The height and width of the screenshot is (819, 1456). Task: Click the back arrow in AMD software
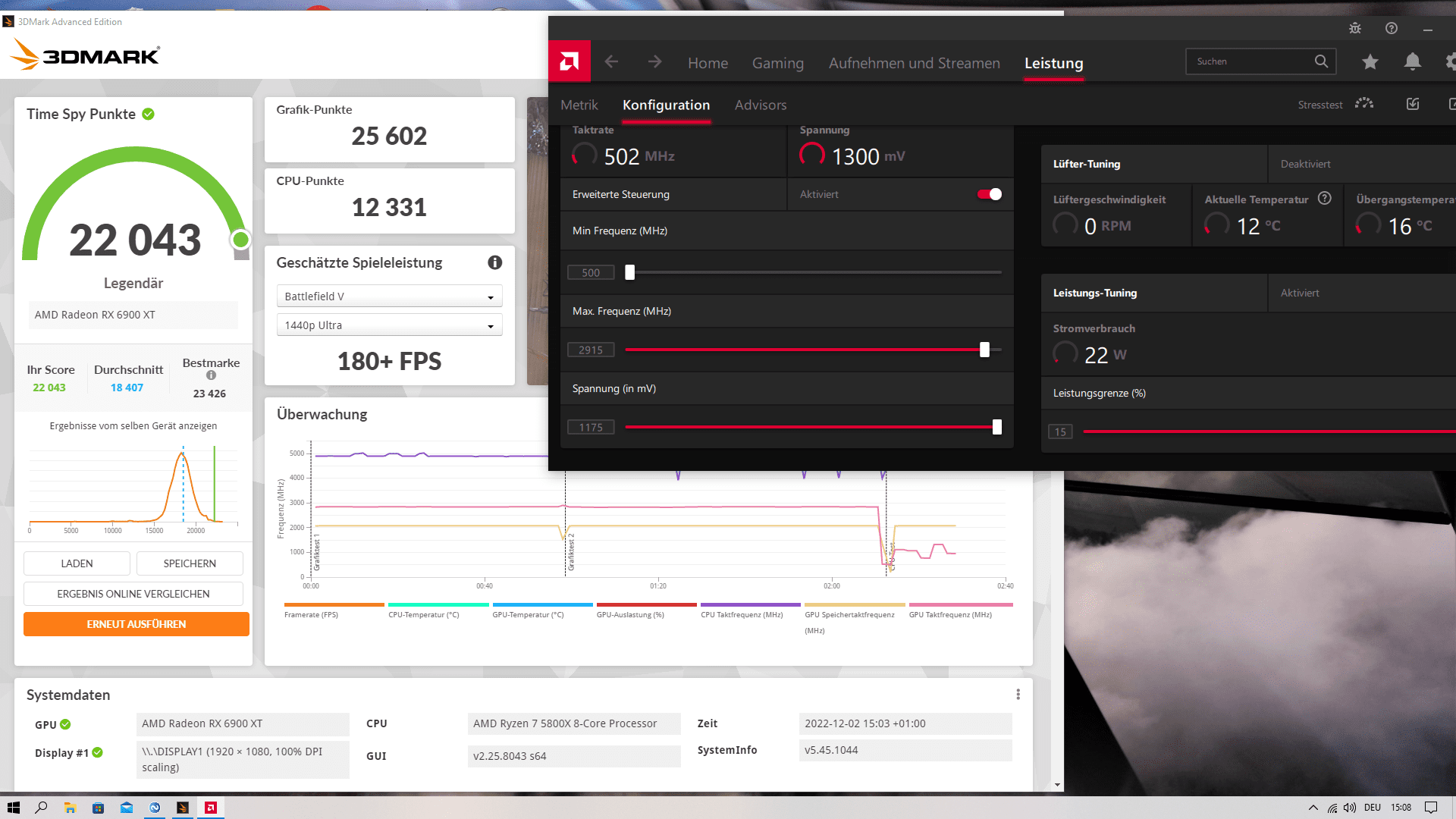tap(611, 62)
